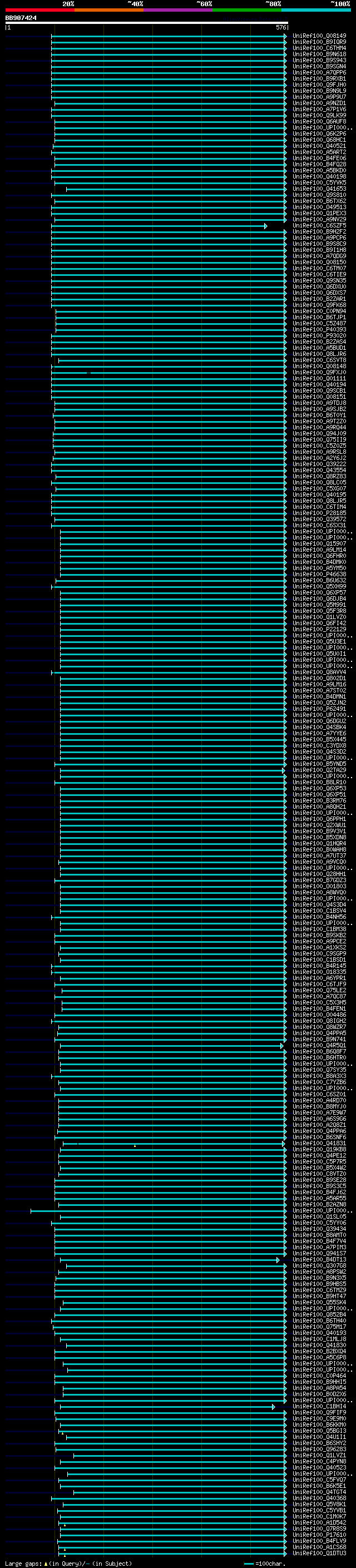
Task: Select the UniRef100_P17610 label
Action: click(319, 1535)
